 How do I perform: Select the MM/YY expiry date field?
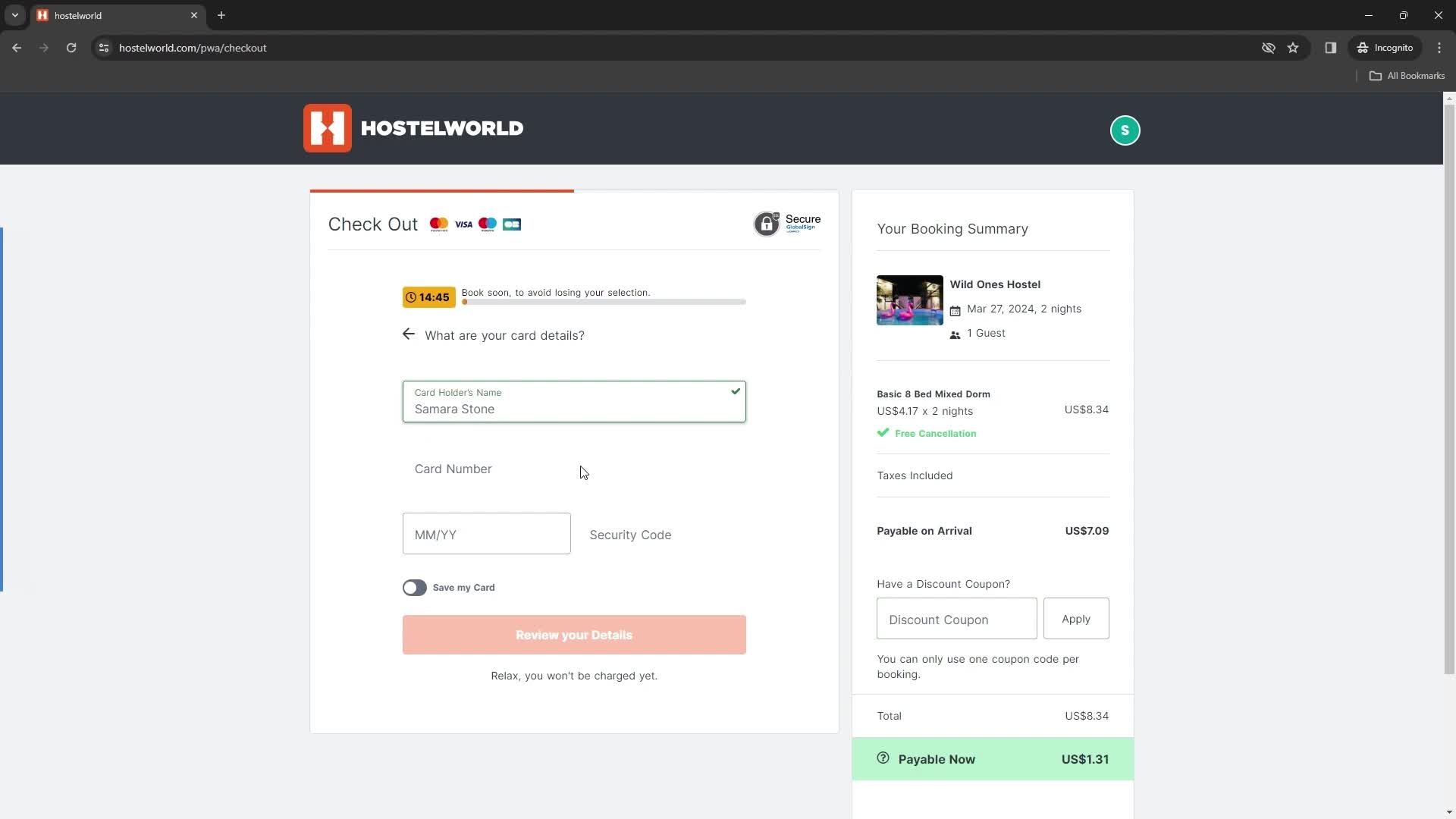click(486, 534)
